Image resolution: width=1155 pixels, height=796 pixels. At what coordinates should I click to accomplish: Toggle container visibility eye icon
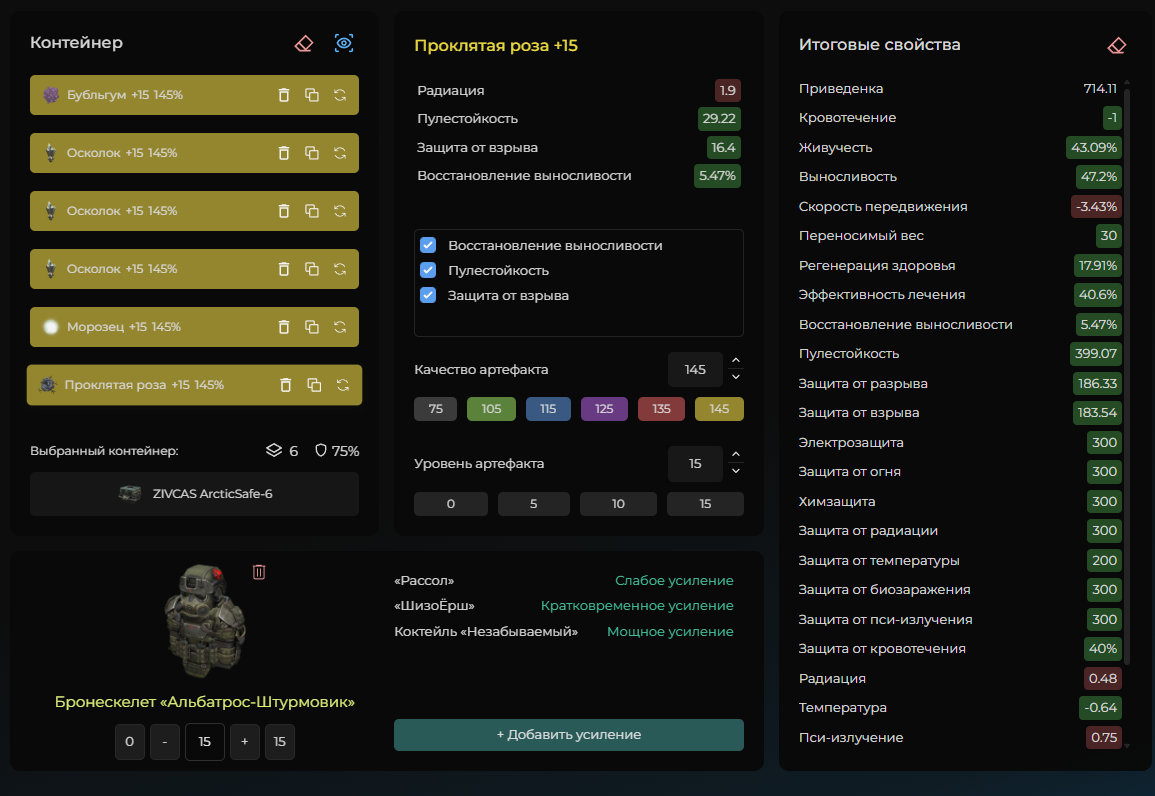click(x=344, y=43)
